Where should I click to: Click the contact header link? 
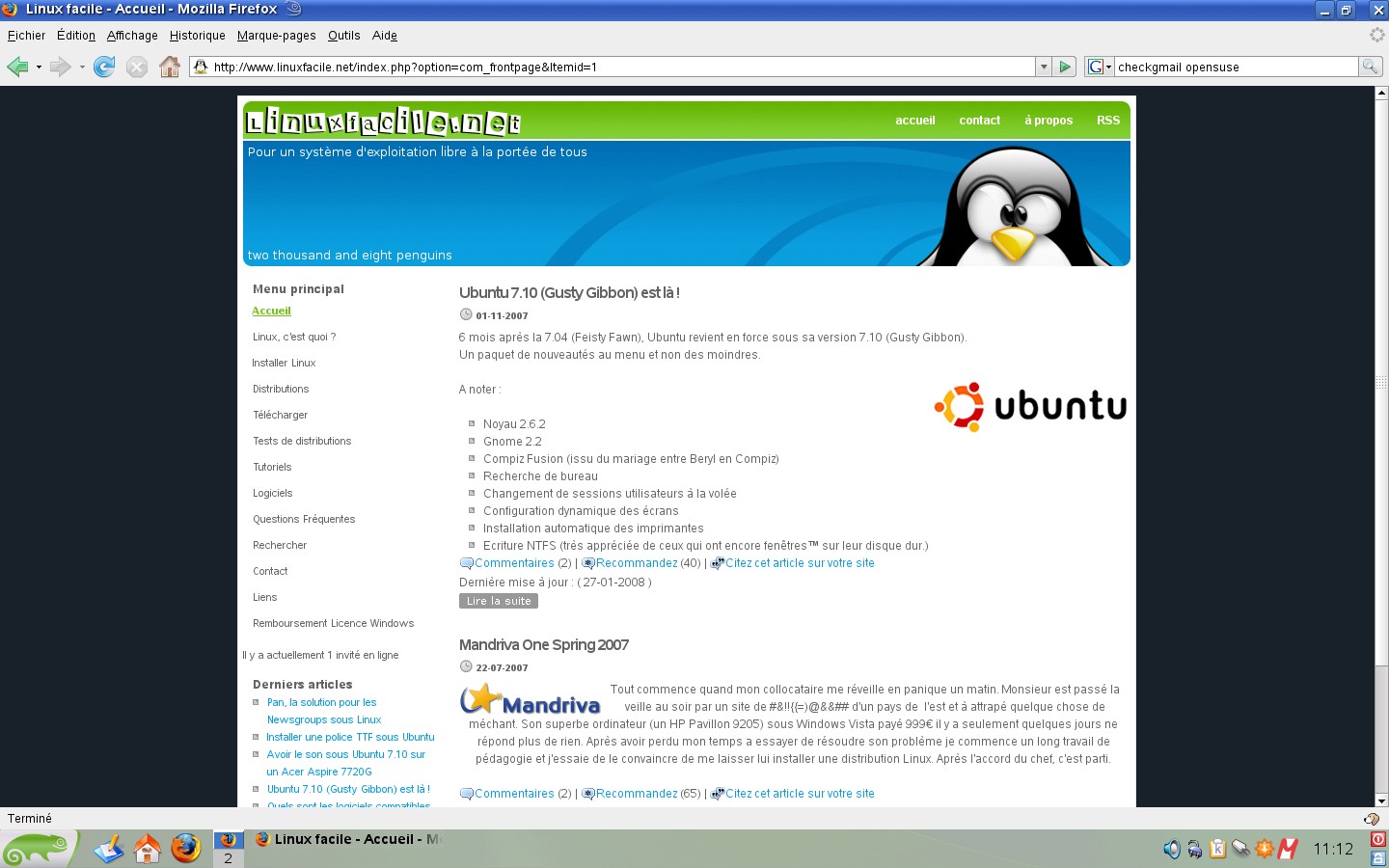pyautogui.click(x=980, y=121)
